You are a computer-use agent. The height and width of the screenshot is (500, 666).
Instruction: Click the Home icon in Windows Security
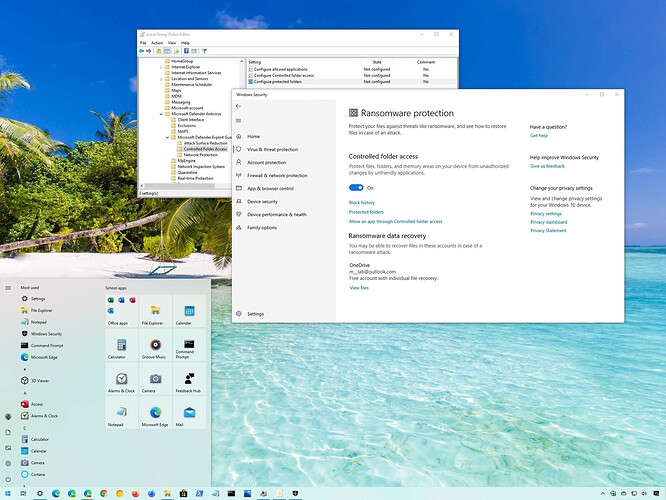pyautogui.click(x=238, y=136)
